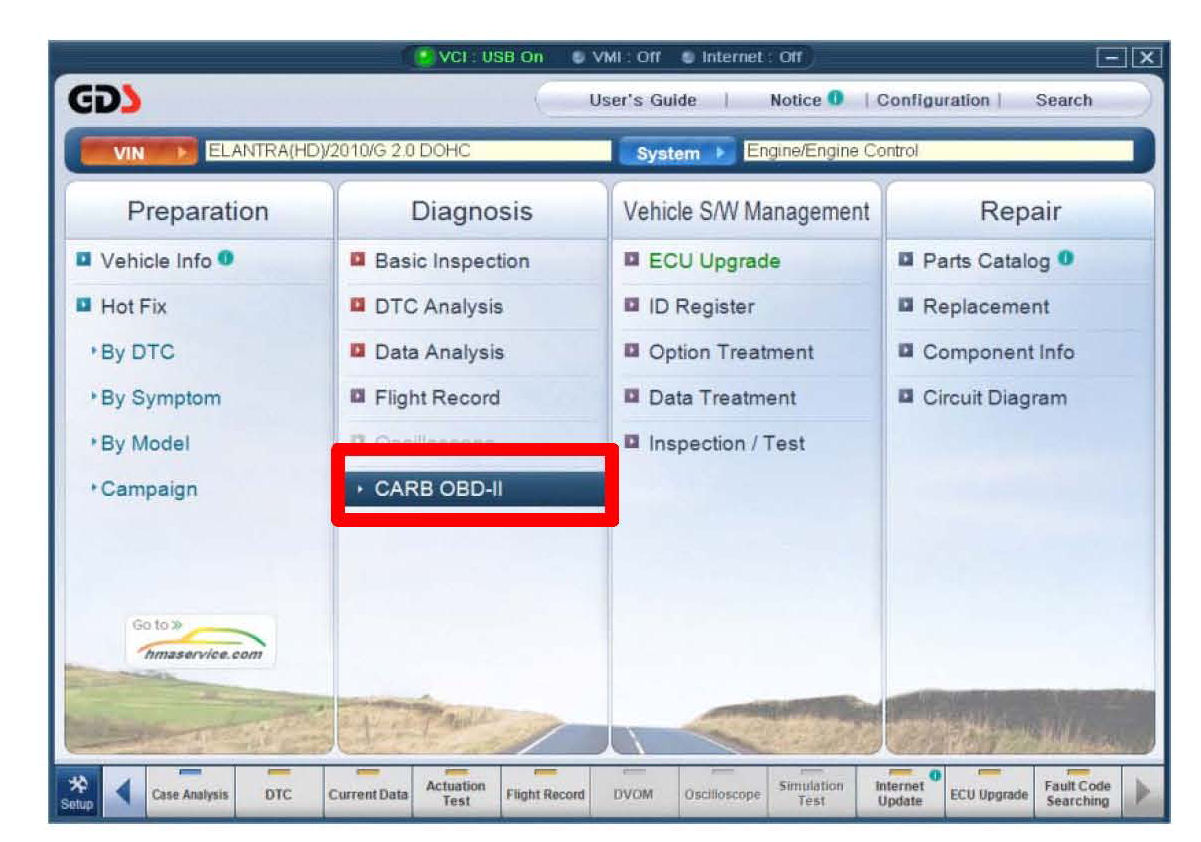Open the Setup tools icon
The width and height of the screenshot is (1201, 842).
(76, 794)
